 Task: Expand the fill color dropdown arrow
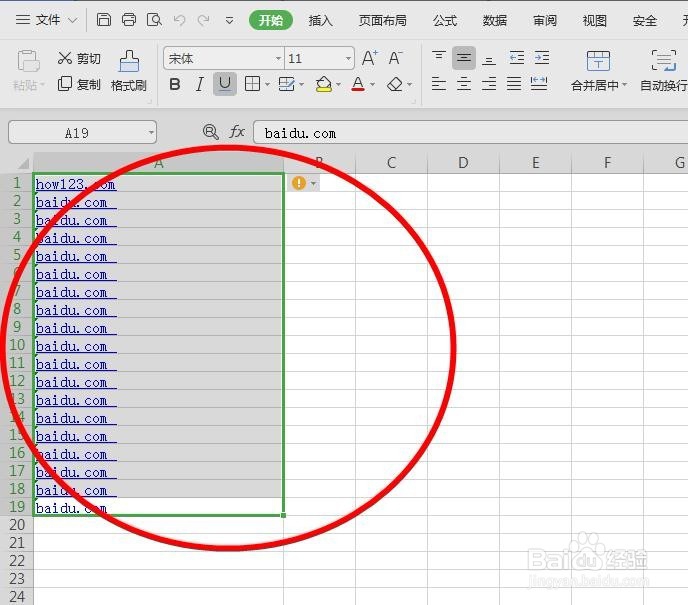click(338, 84)
